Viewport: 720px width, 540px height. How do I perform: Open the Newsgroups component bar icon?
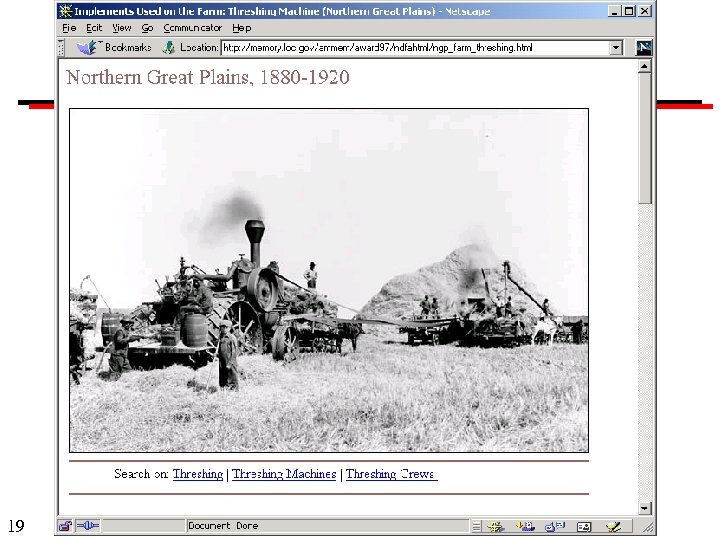click(x=555, y=526)
